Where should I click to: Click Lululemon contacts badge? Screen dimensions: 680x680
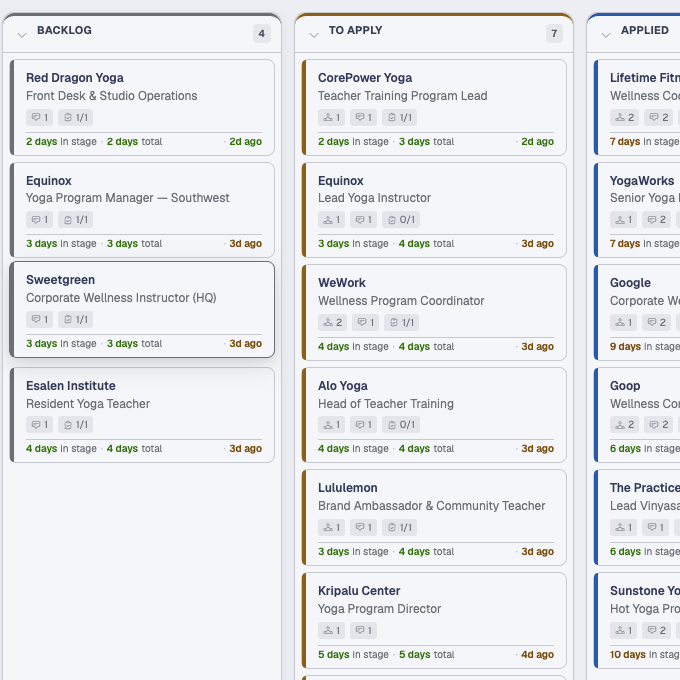click(331, 527)
